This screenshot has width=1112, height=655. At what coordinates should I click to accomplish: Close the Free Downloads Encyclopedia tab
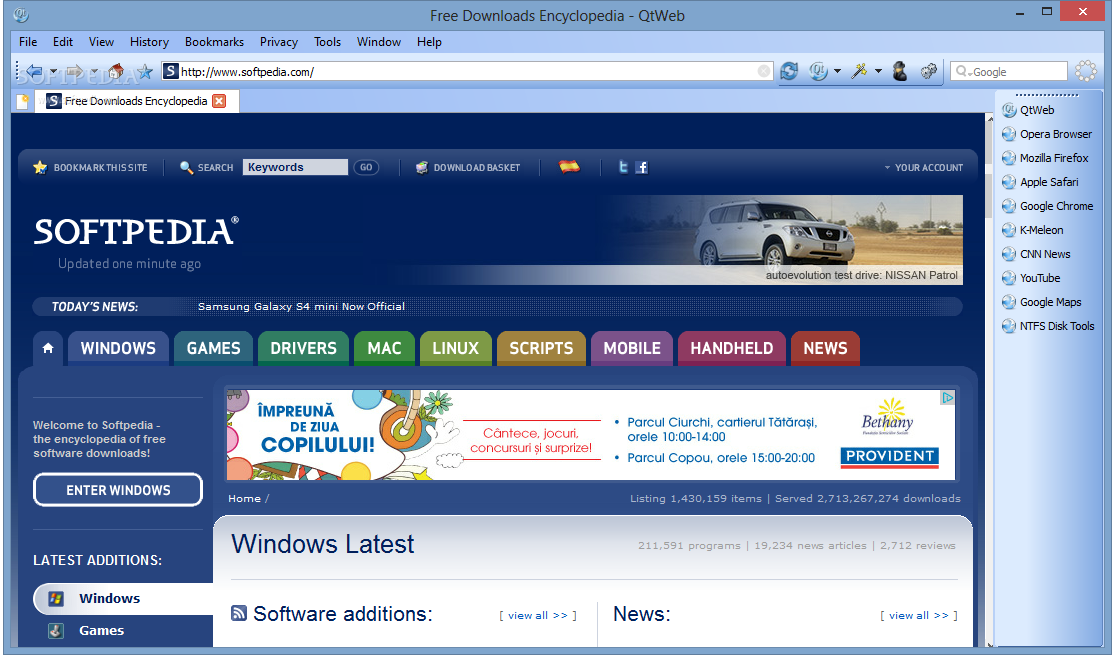pyautogui.click(x=219, y=101)
